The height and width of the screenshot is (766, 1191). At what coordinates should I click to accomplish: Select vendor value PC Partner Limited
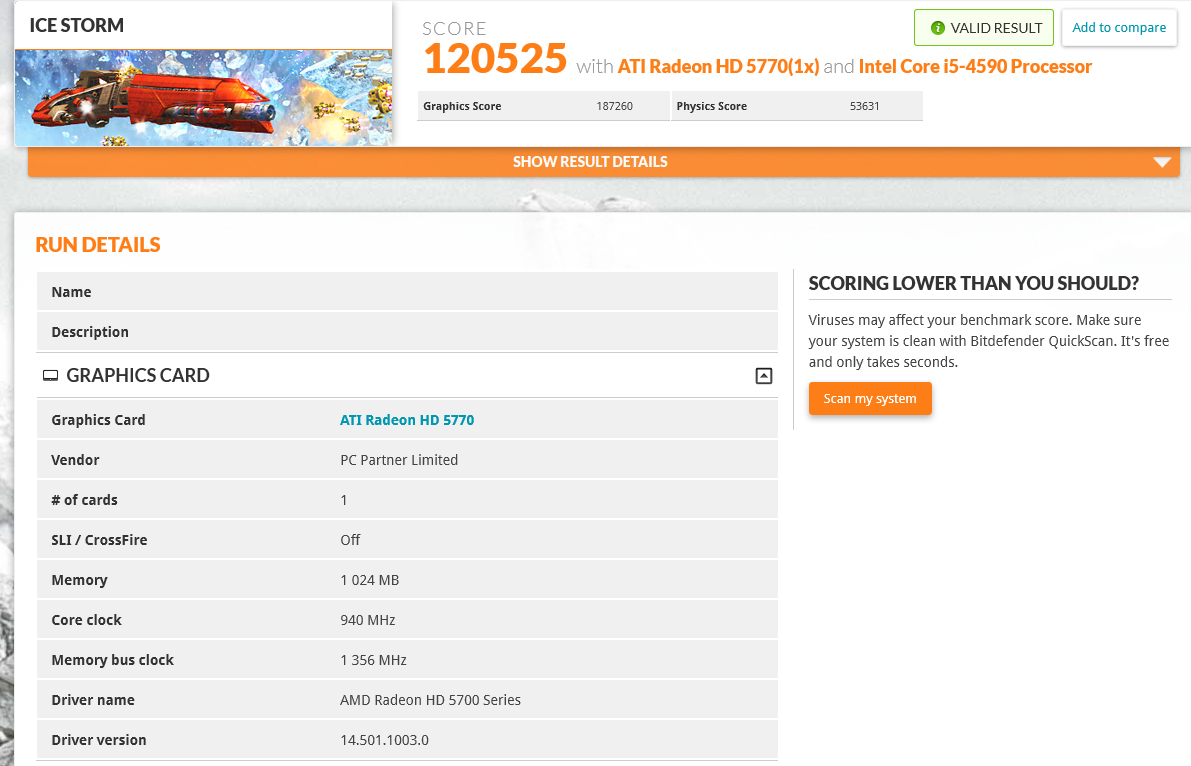(x=399, y=460)
